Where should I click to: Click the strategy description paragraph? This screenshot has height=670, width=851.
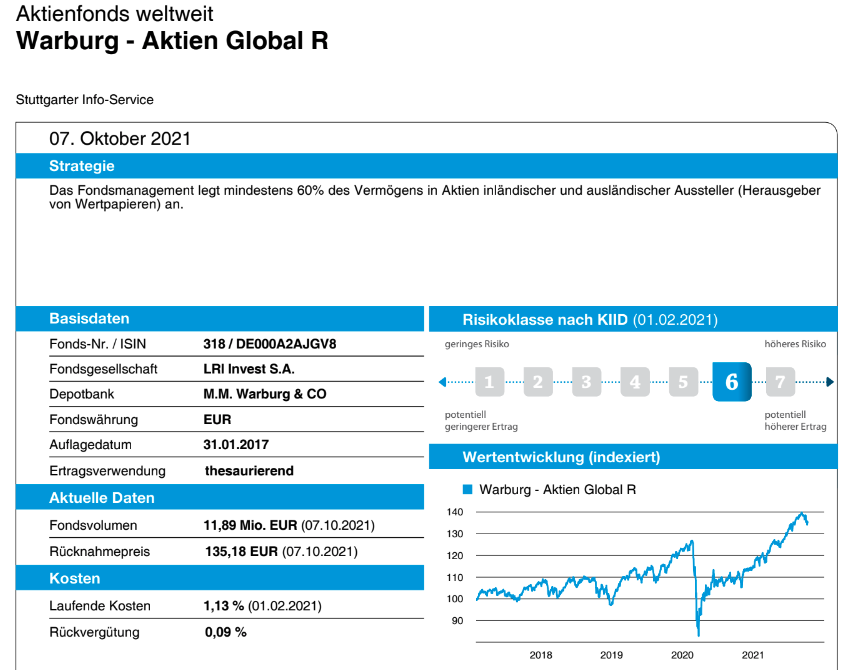435,197
